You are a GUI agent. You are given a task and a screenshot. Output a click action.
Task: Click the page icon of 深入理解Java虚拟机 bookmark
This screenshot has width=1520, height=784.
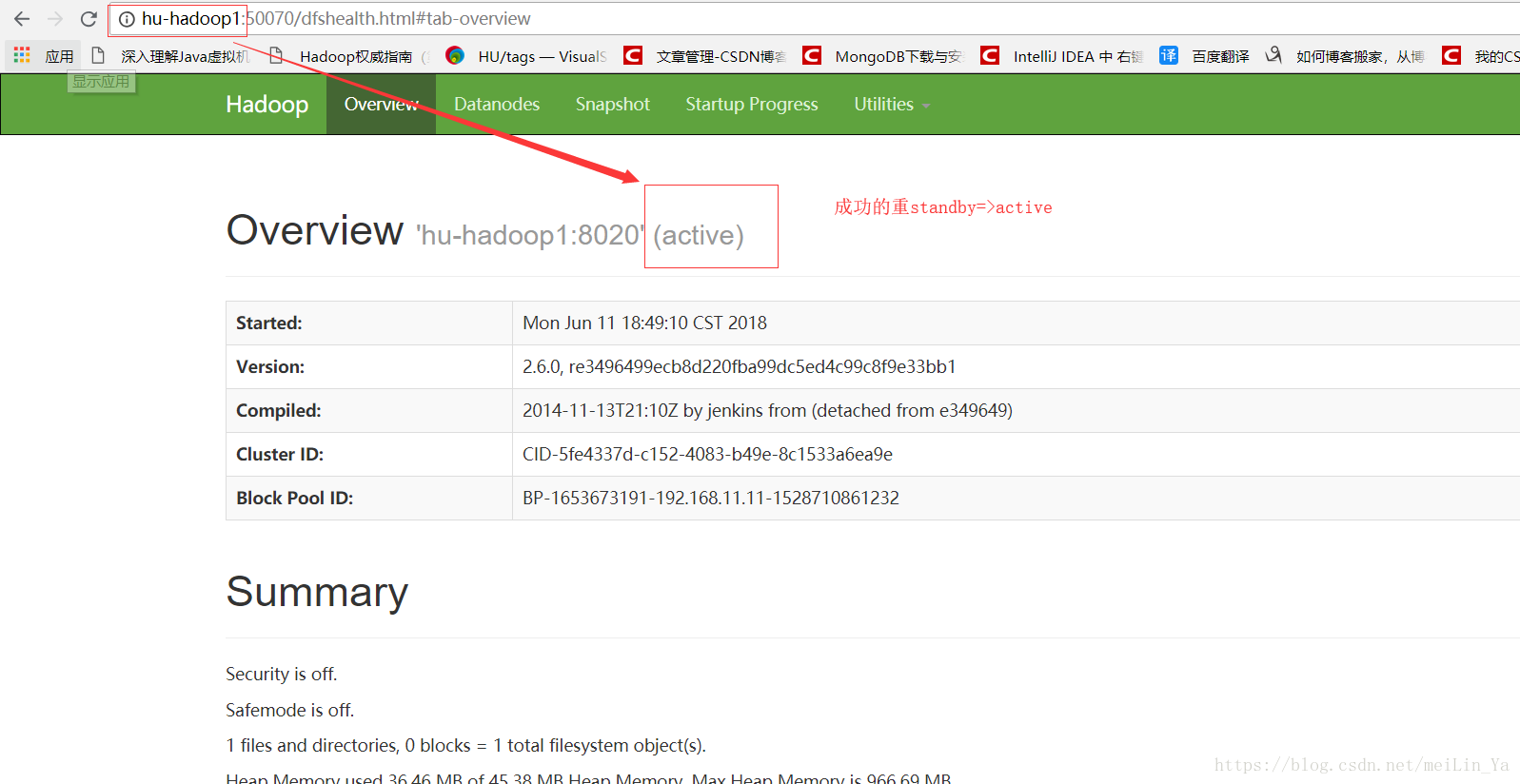(x=98, y=55)
